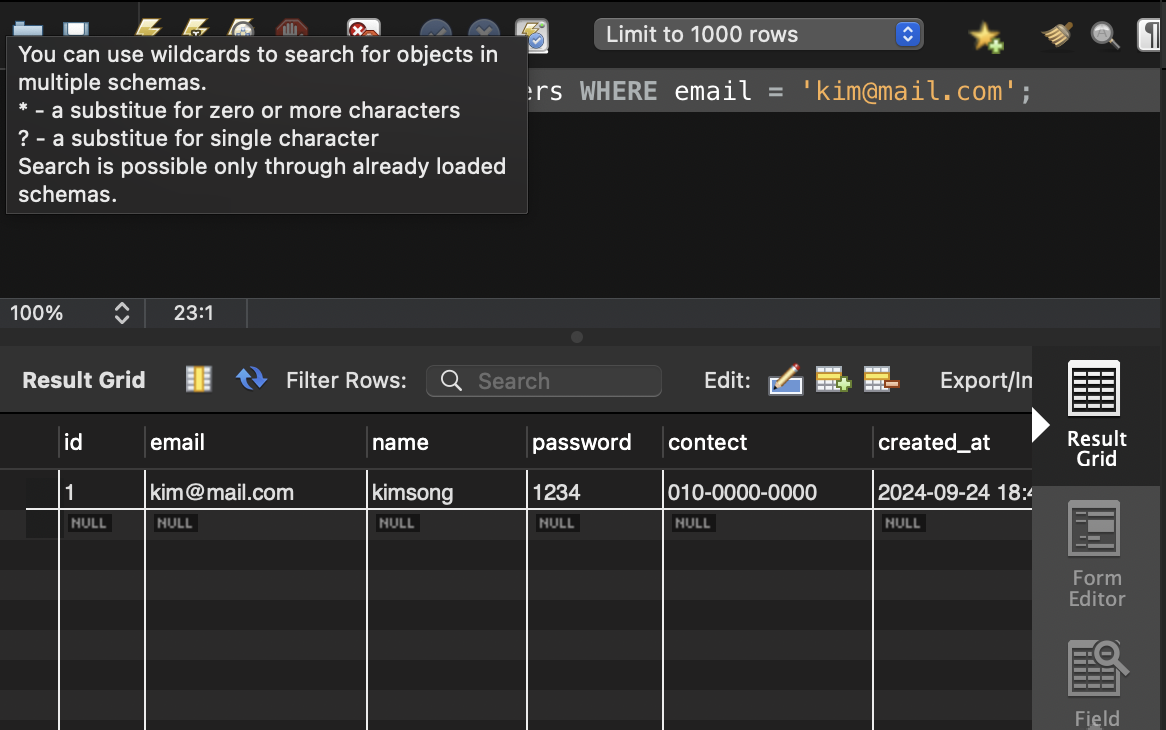Toggle invisible characters with the paragraph icon
Viewport: 1166px width, 730px height.
(1149, 35)
